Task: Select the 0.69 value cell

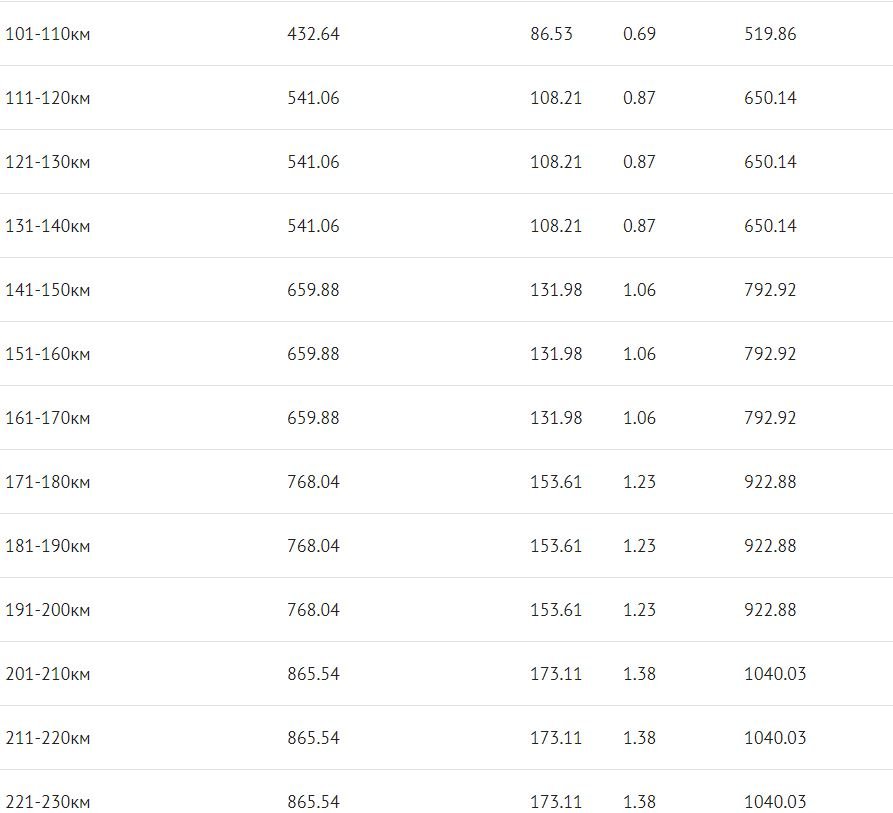Action: click(x=639, y=34)
